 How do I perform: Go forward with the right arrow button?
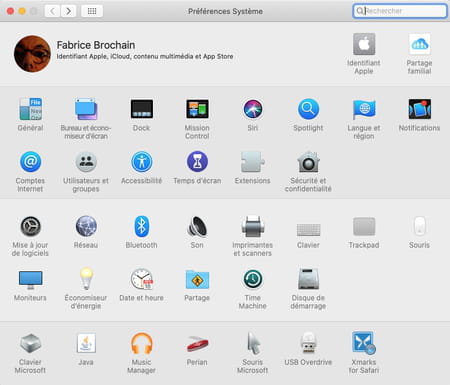pos(68,11)
